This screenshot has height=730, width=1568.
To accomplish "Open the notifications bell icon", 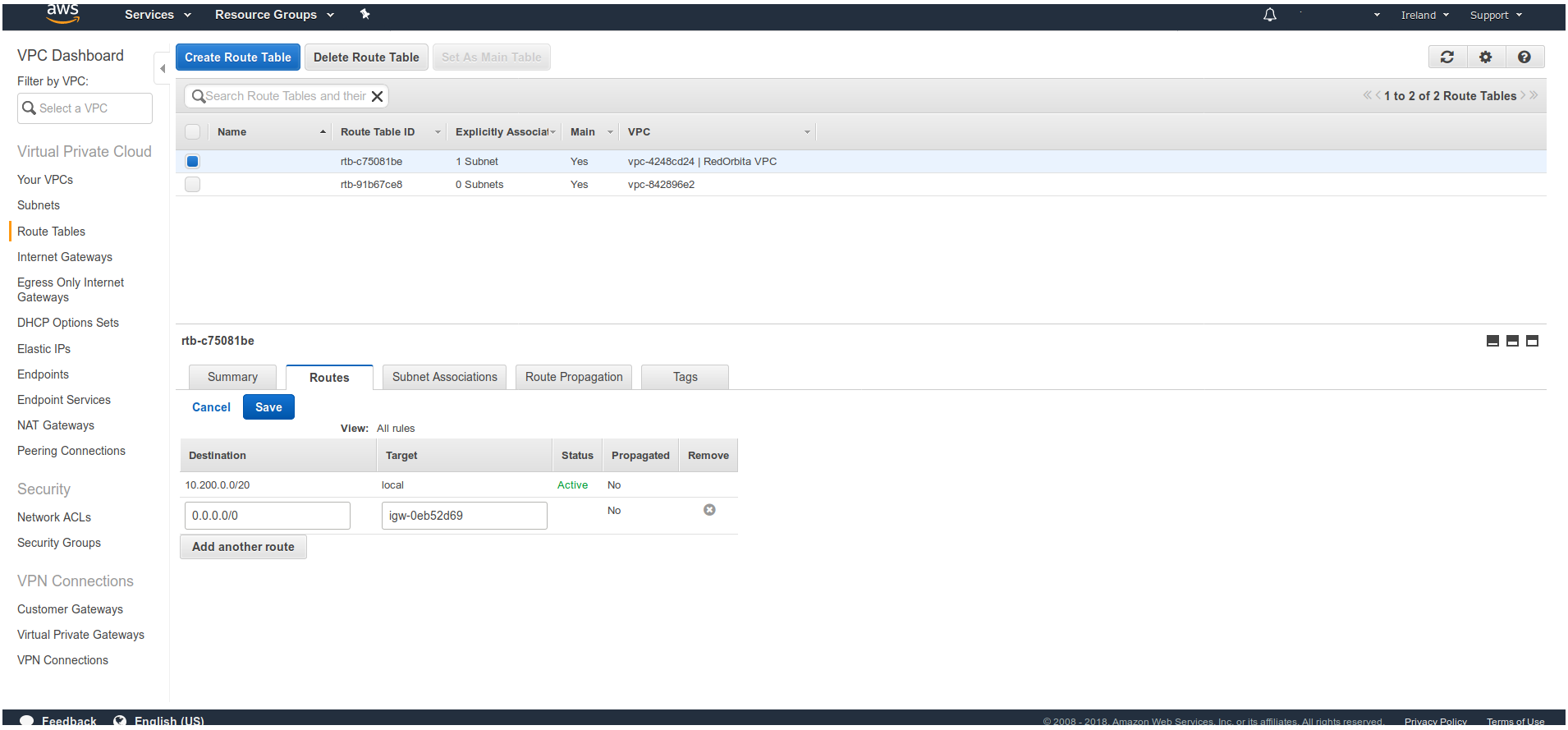I will click(1269, 15).
